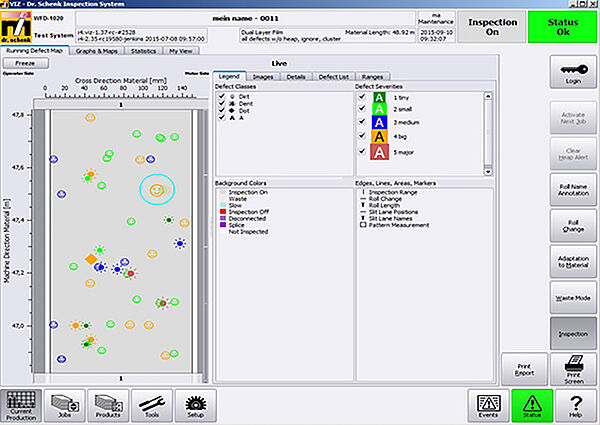Click 'Splice' background color legend entry

(x=232, y=225)
